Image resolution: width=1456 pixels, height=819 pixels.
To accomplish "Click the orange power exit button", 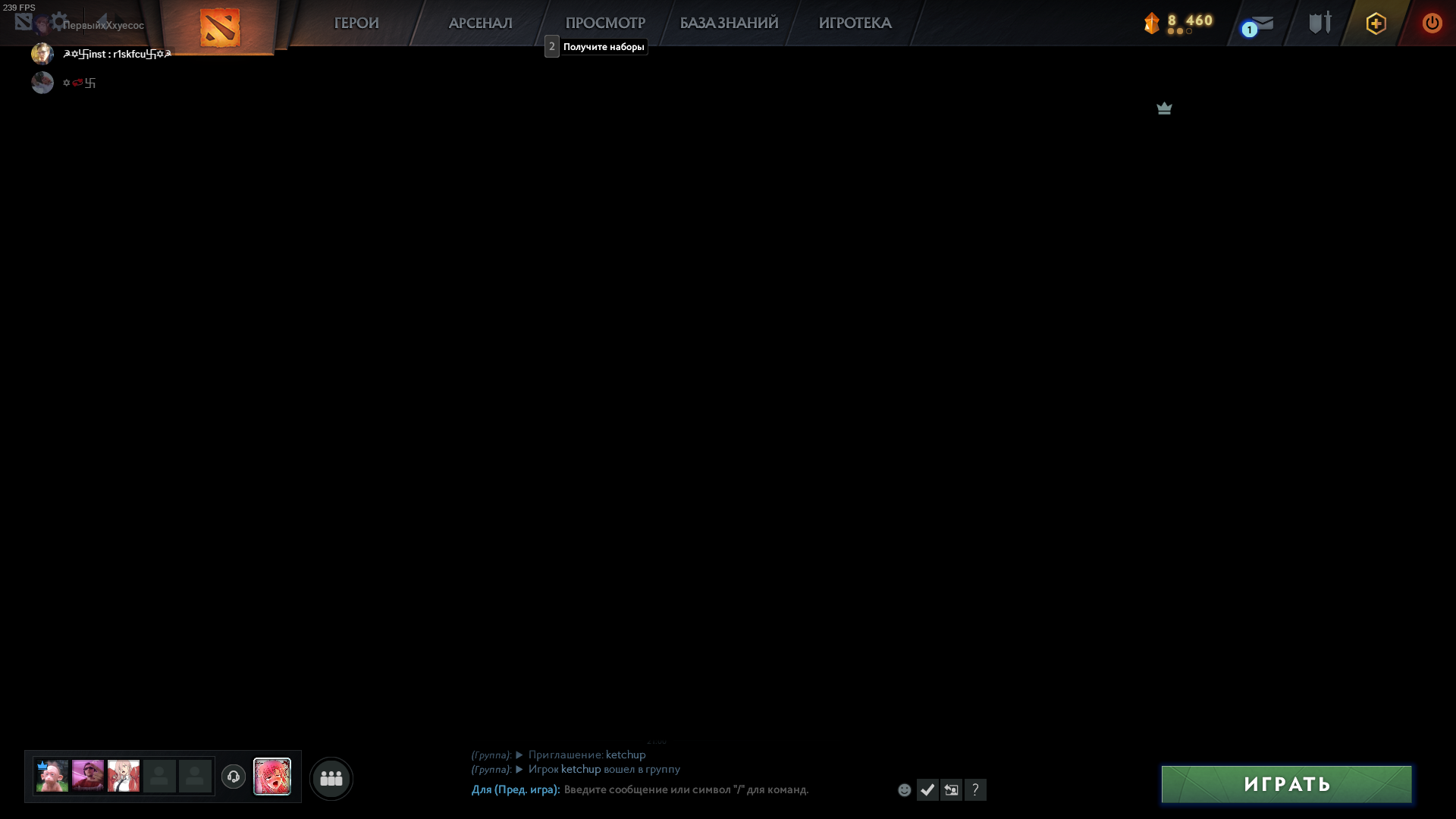I will tap(1432, 23).
